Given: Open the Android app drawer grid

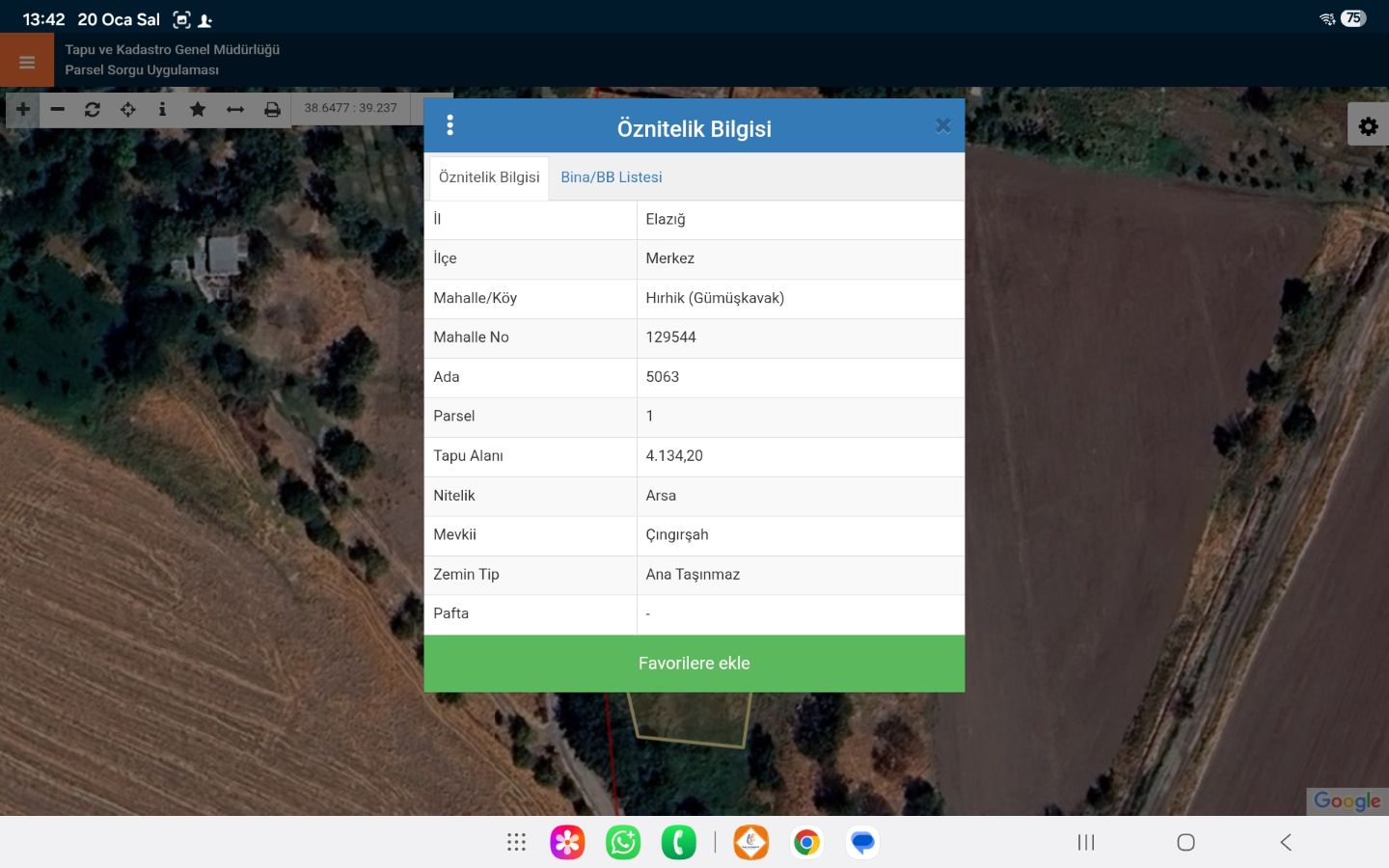Looking at the screenshot, I should [x=516, y=842].
